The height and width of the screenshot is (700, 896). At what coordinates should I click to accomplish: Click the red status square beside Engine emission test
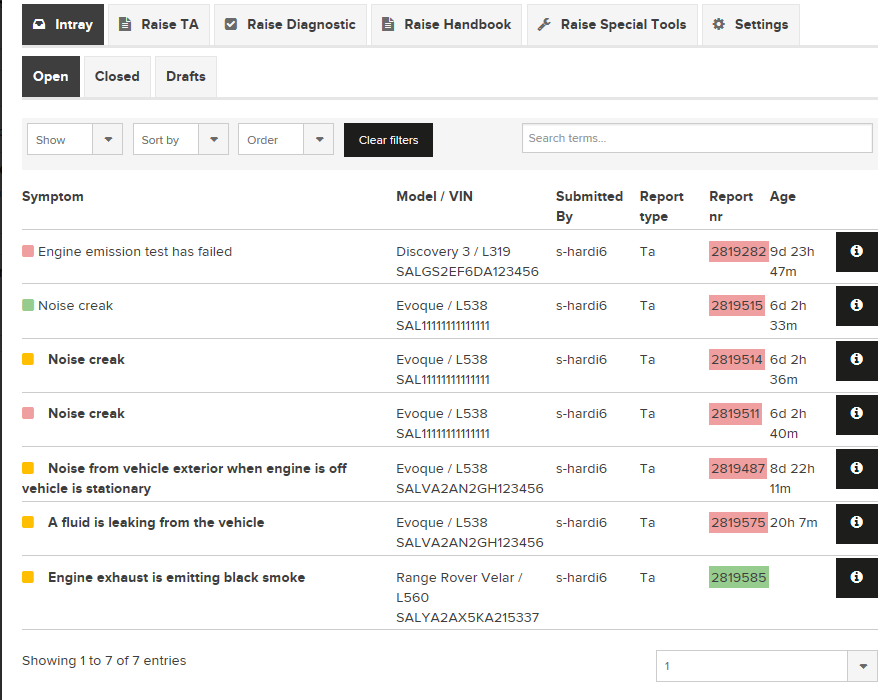(x=28, y=251)
